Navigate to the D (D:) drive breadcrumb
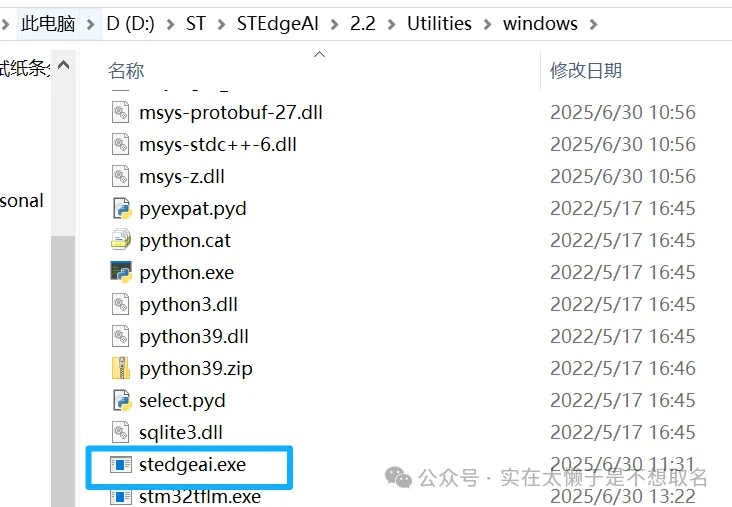Viewport: 732px width, 507px height. [129, 23]
